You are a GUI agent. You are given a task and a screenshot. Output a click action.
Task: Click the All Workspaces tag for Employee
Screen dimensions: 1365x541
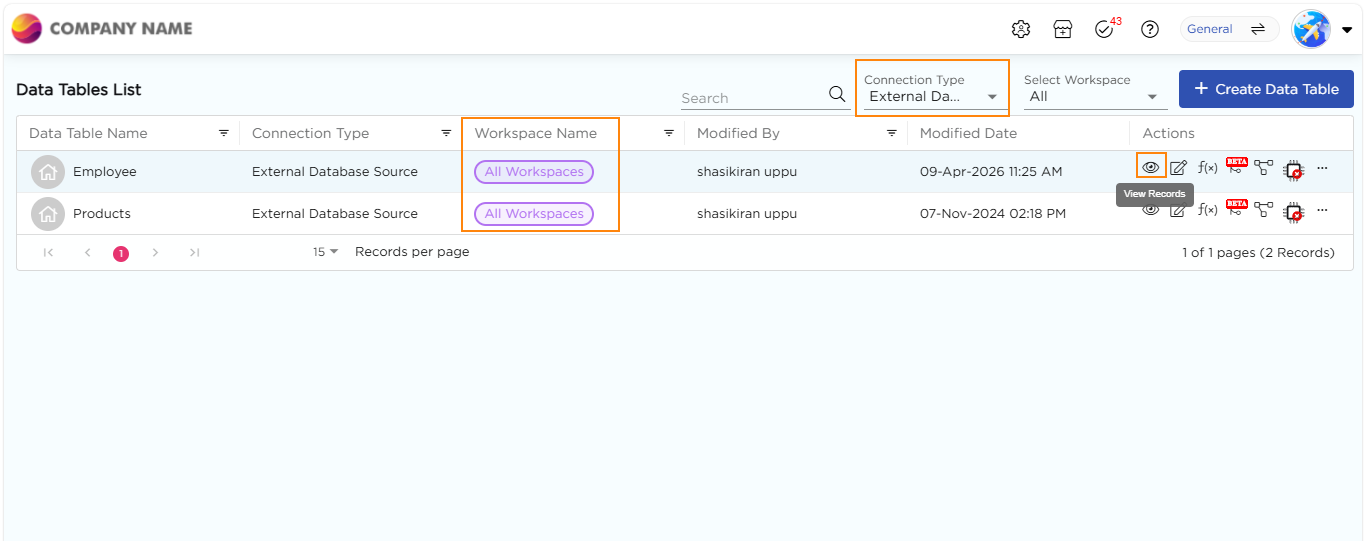click(534, 172)
